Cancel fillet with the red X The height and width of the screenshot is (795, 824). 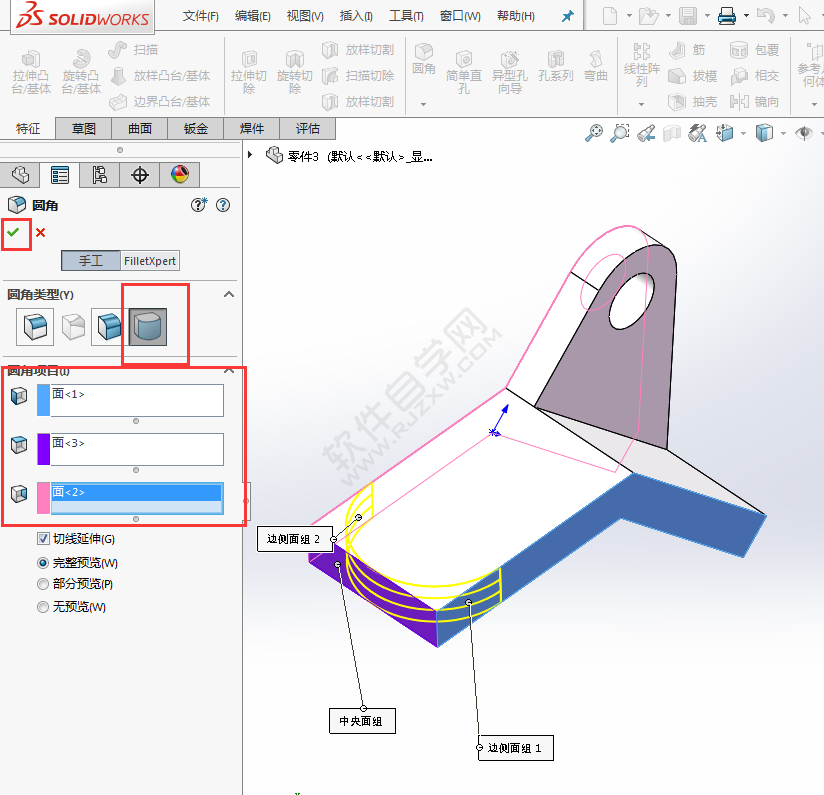[40, 232]
